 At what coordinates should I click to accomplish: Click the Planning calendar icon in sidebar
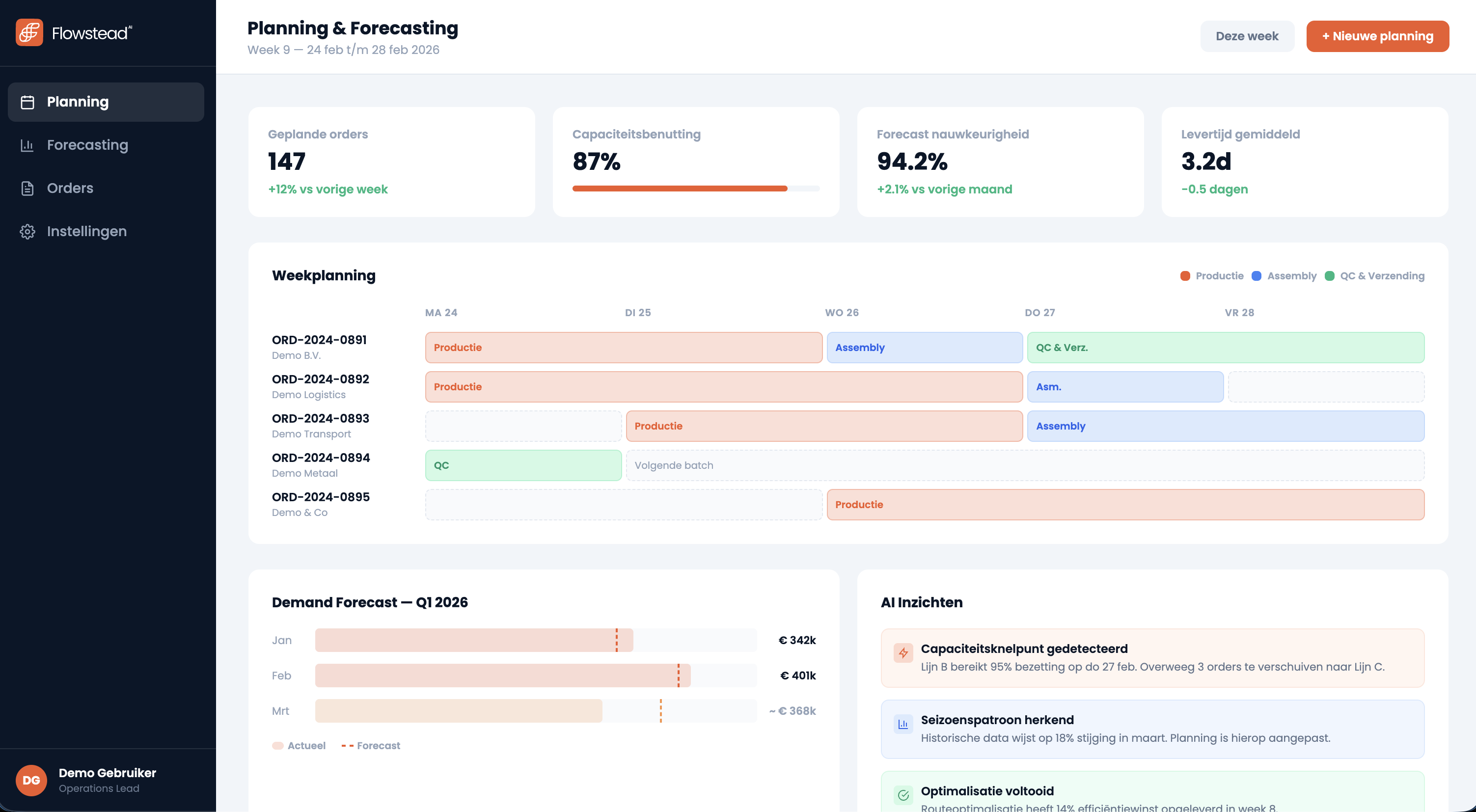[x=27, y=102]
